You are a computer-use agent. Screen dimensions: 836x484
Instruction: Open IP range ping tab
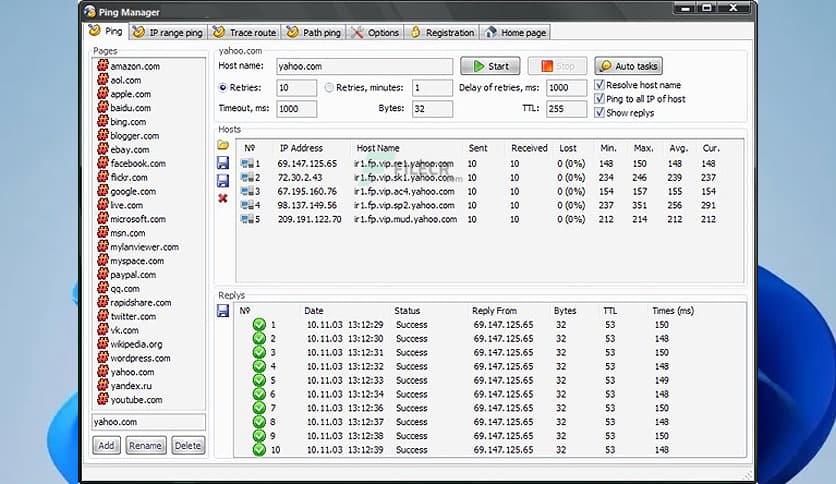(168, 33)
